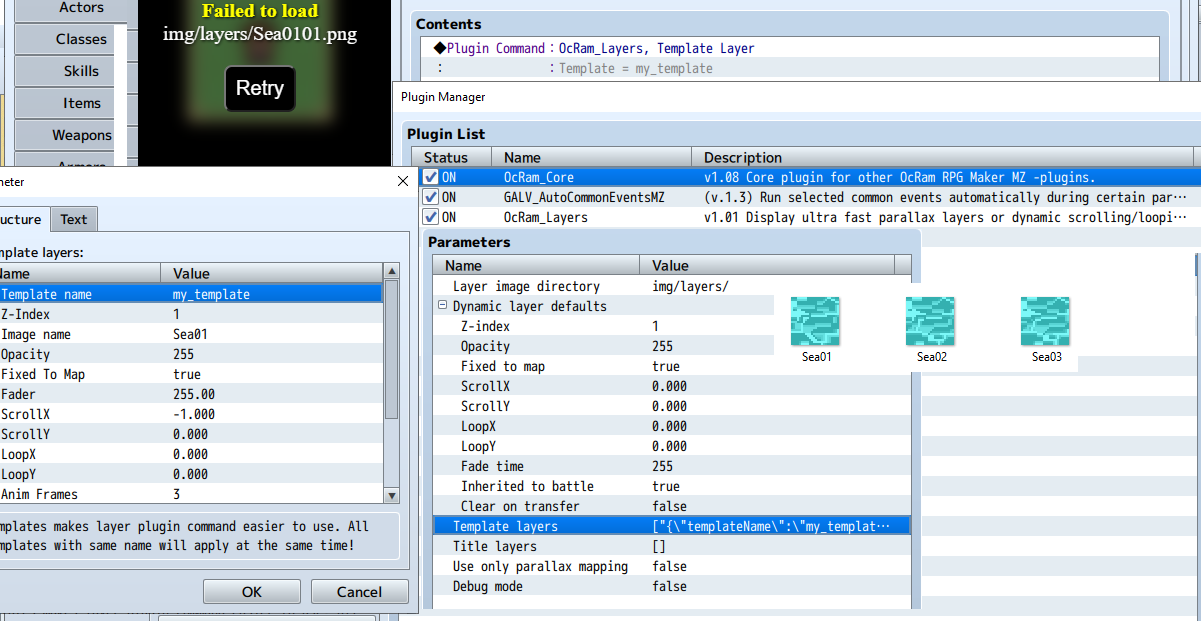The image size is (1201, 621).
Task: Collapse the Dynamic layer defaults group
Action: 442,306
